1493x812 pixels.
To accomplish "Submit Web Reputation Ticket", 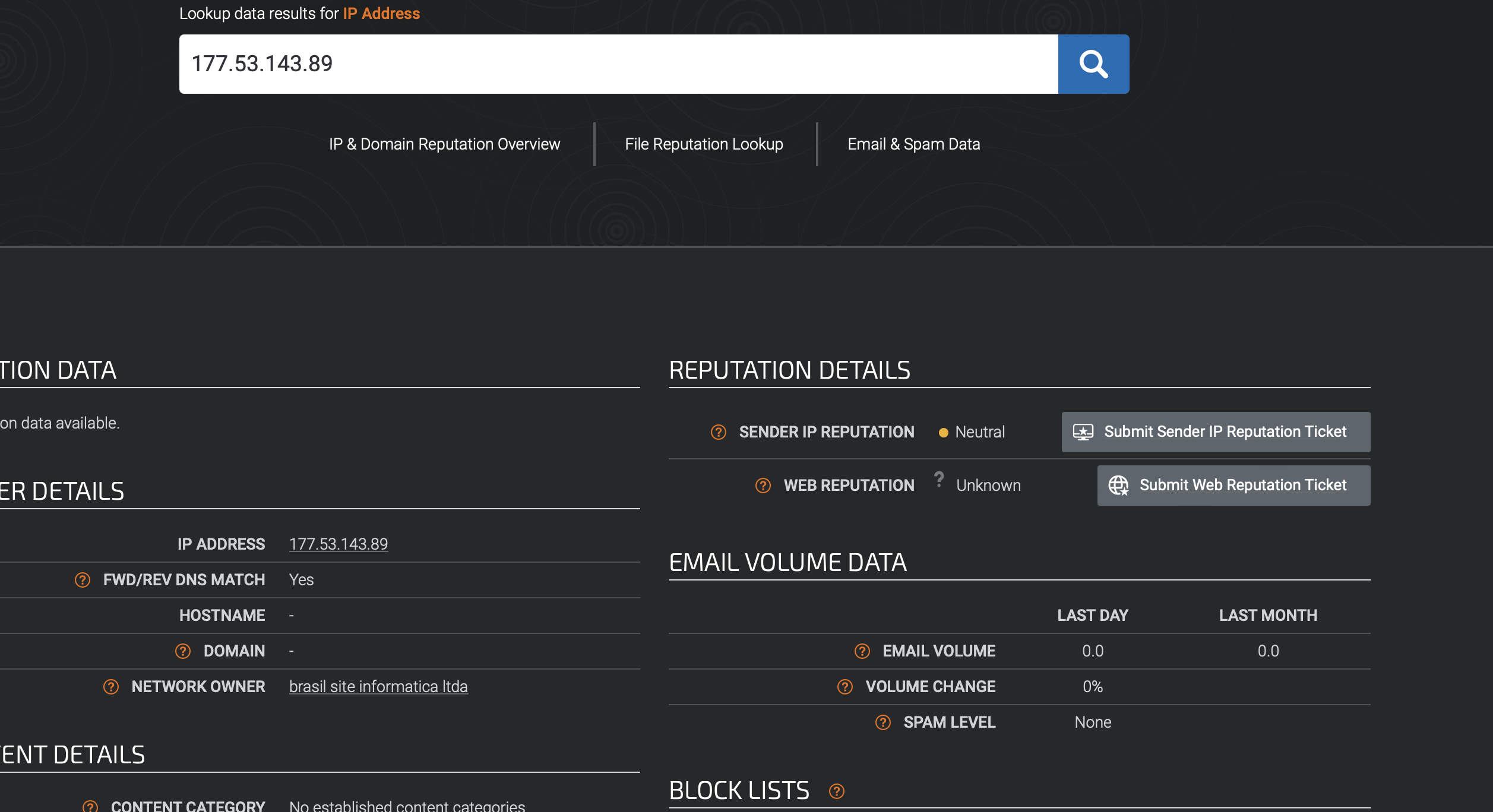I will (1233, 486).
